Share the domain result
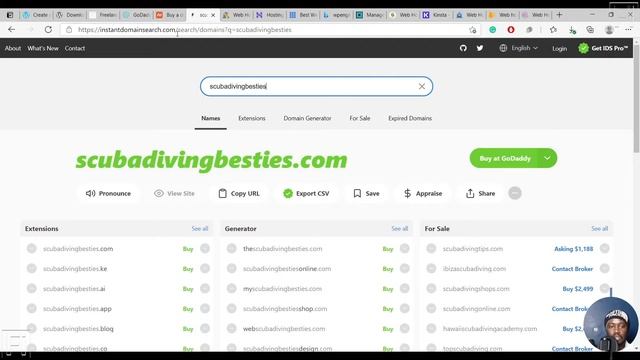The image size is (640, 360). tap(480, 193)
